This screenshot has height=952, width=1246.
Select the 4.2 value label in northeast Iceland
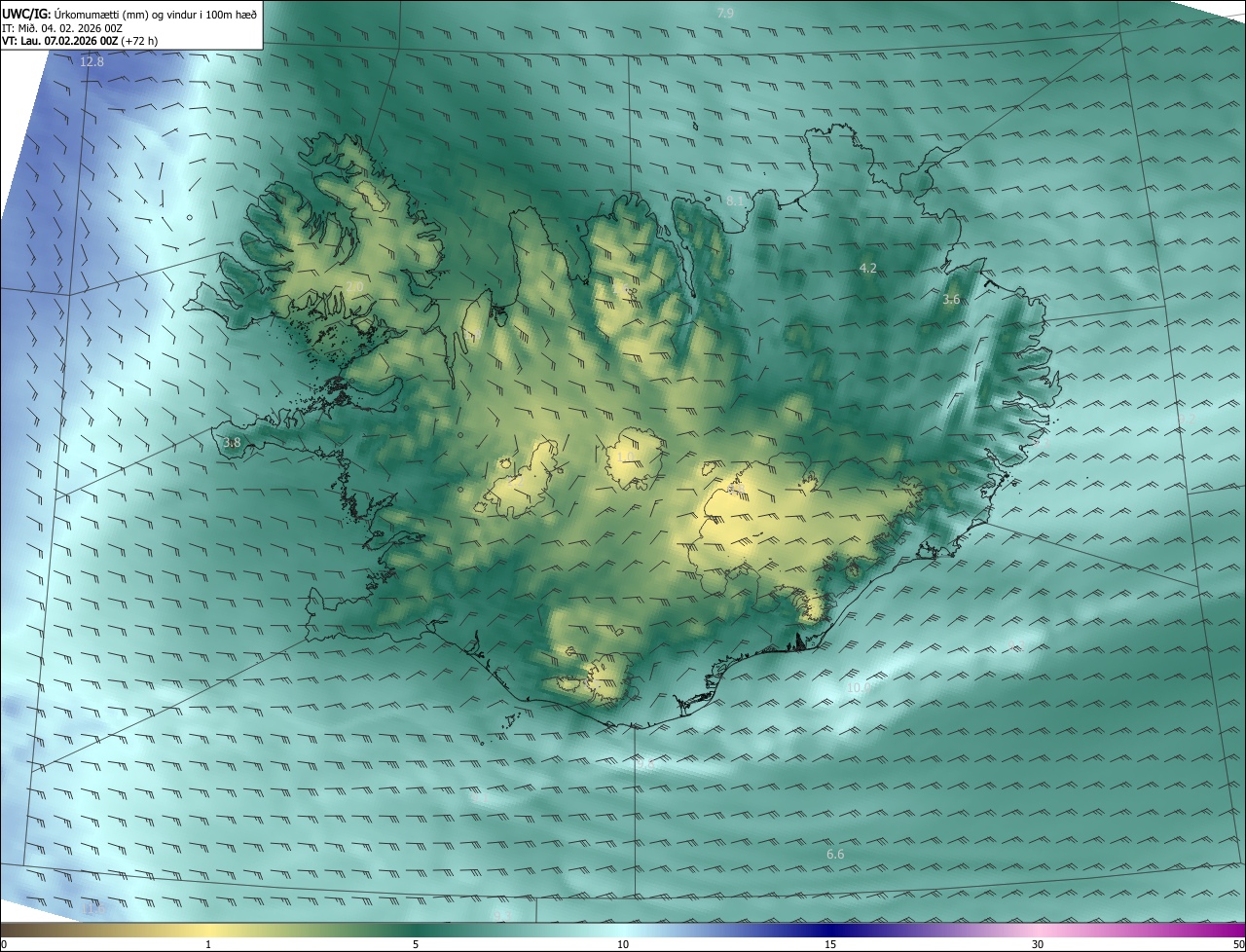(868, 268)
